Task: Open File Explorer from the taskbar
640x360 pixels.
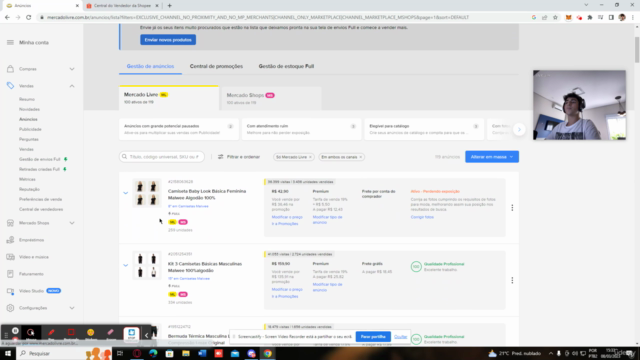Action: point(186,353)
